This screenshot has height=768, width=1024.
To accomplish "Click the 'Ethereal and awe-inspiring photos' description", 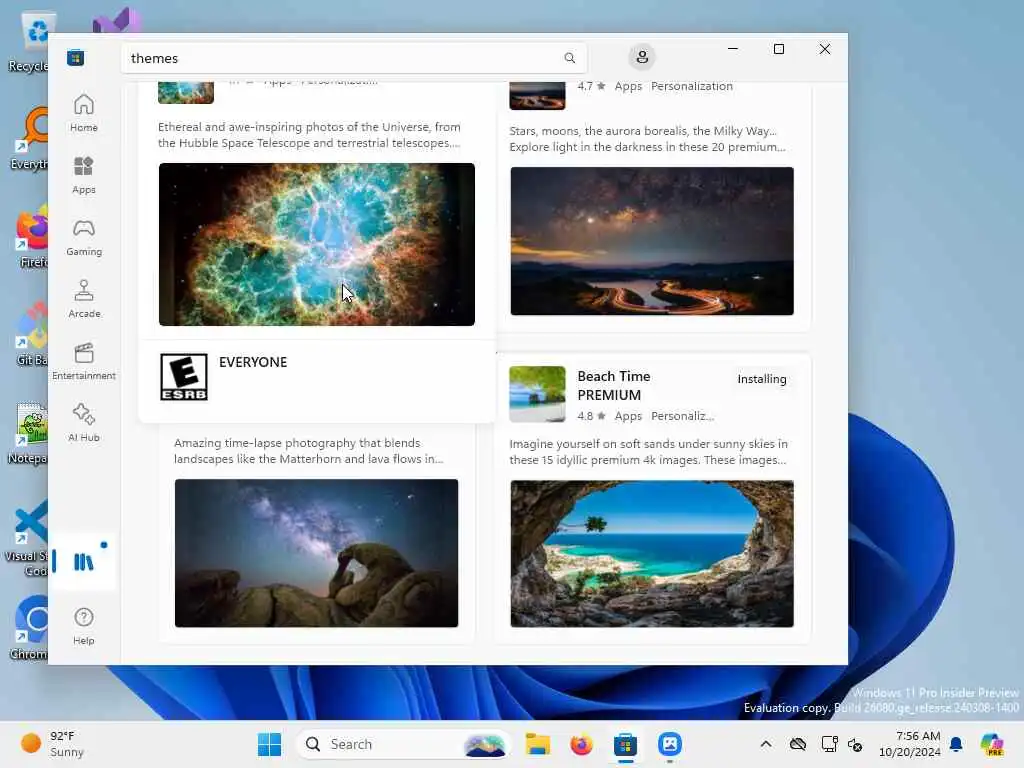I will tap(309, 135).
